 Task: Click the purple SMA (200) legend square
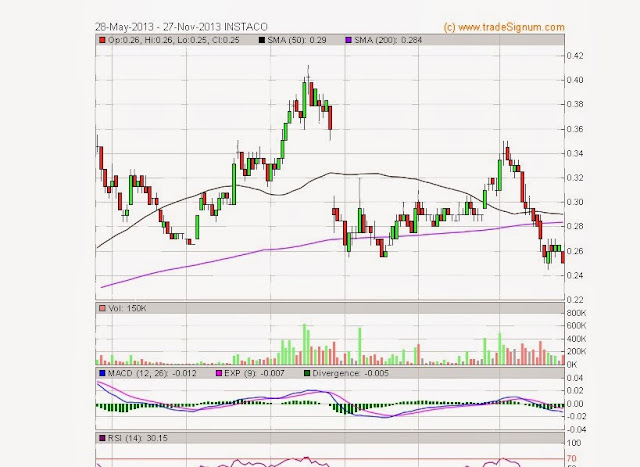click(x=349, y=40)
